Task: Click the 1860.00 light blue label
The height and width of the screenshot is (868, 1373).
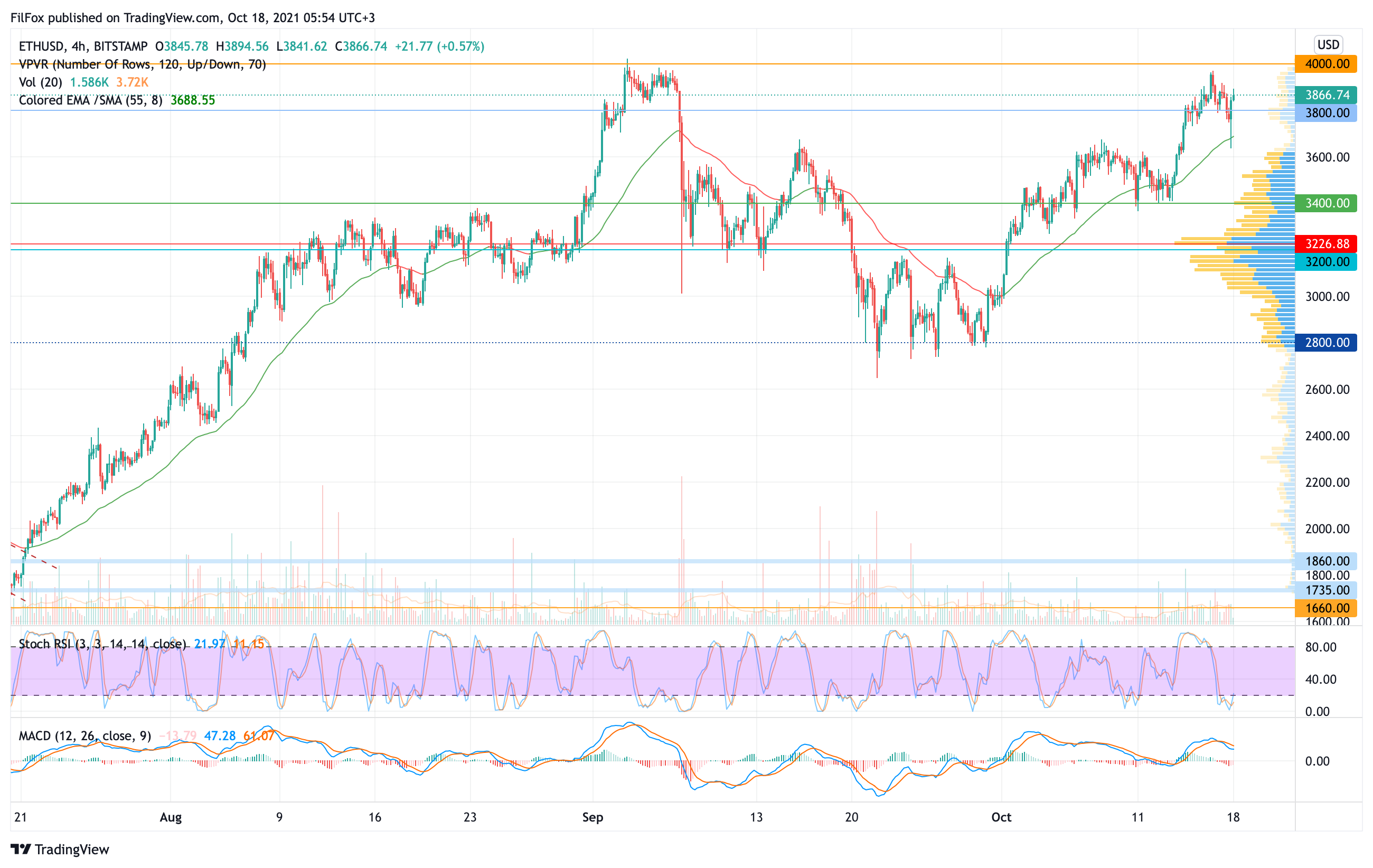Action: 1326,561
